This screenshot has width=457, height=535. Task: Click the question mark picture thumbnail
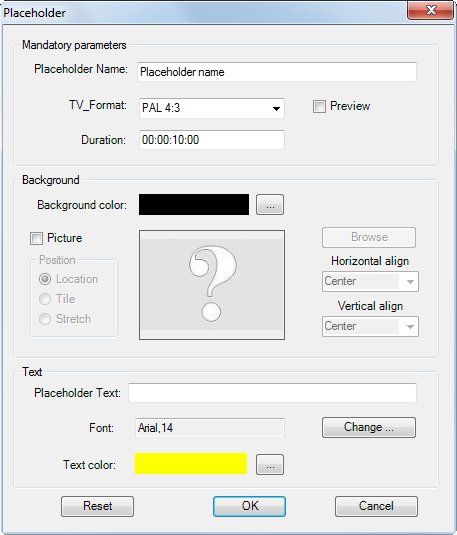tap(212, 285)
